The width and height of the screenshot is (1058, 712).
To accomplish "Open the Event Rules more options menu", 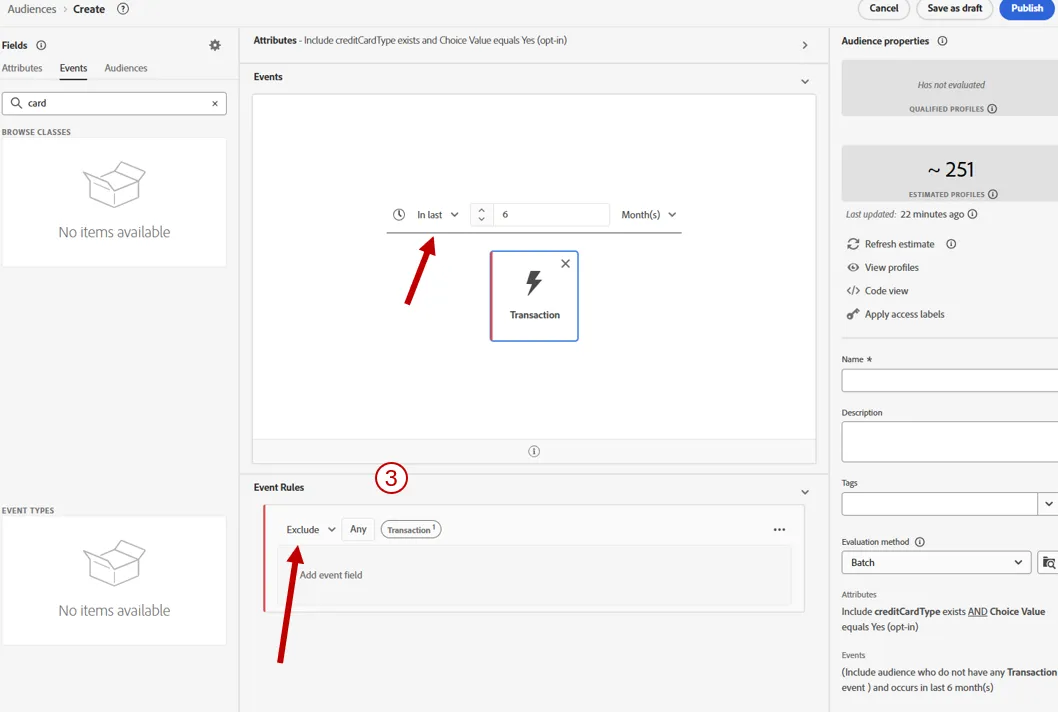I will pyautogui.click(x=779, y=530).
